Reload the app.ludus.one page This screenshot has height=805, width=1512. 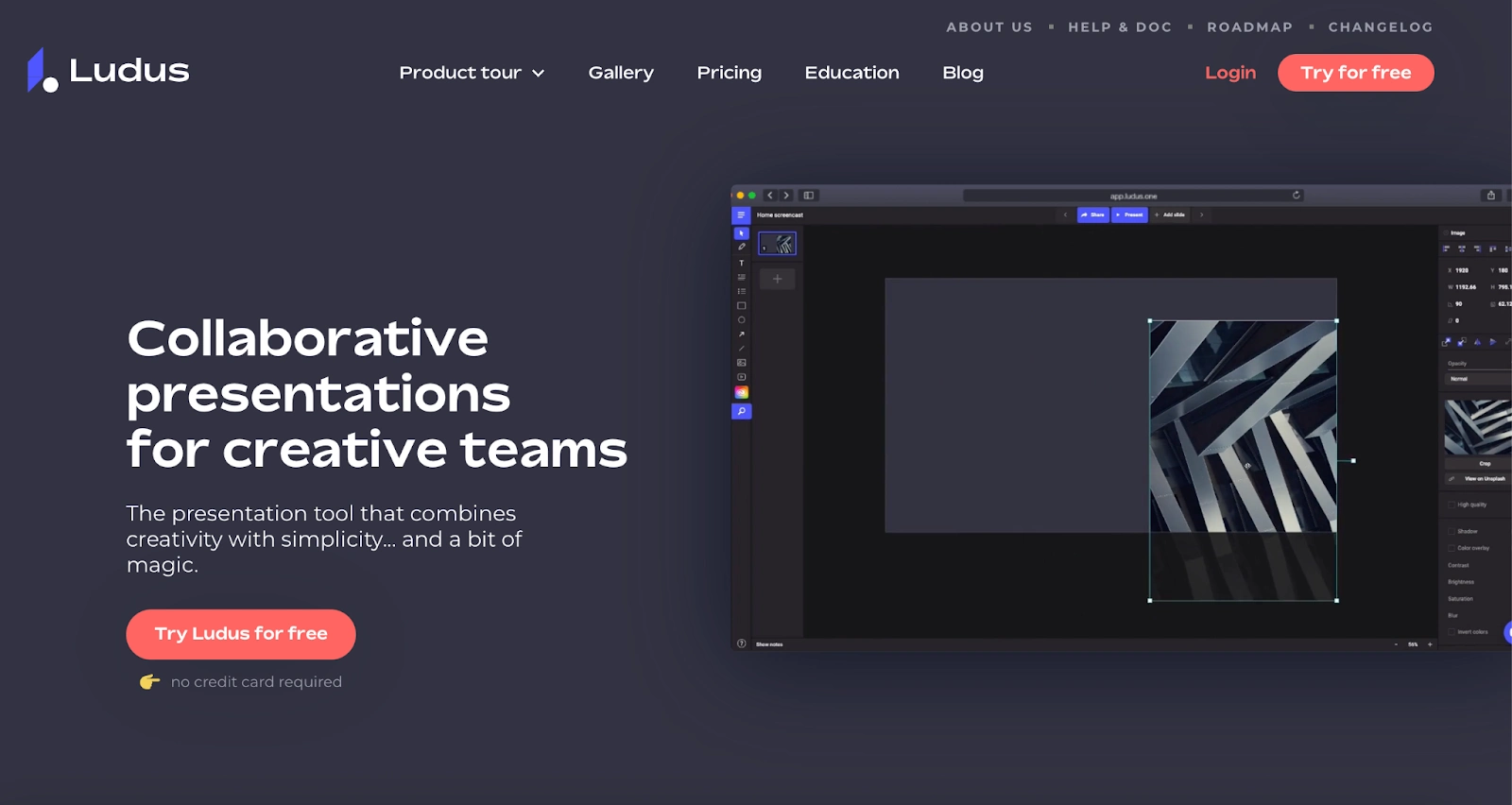pos(1297,196)
